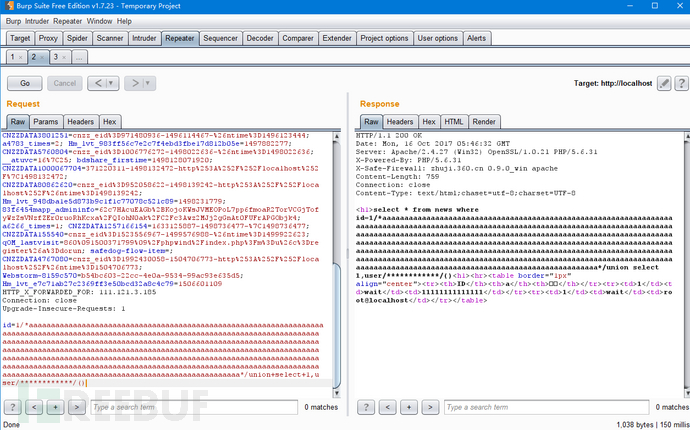
Task: Select the Request Params view tab
Action: click(46, 122)
